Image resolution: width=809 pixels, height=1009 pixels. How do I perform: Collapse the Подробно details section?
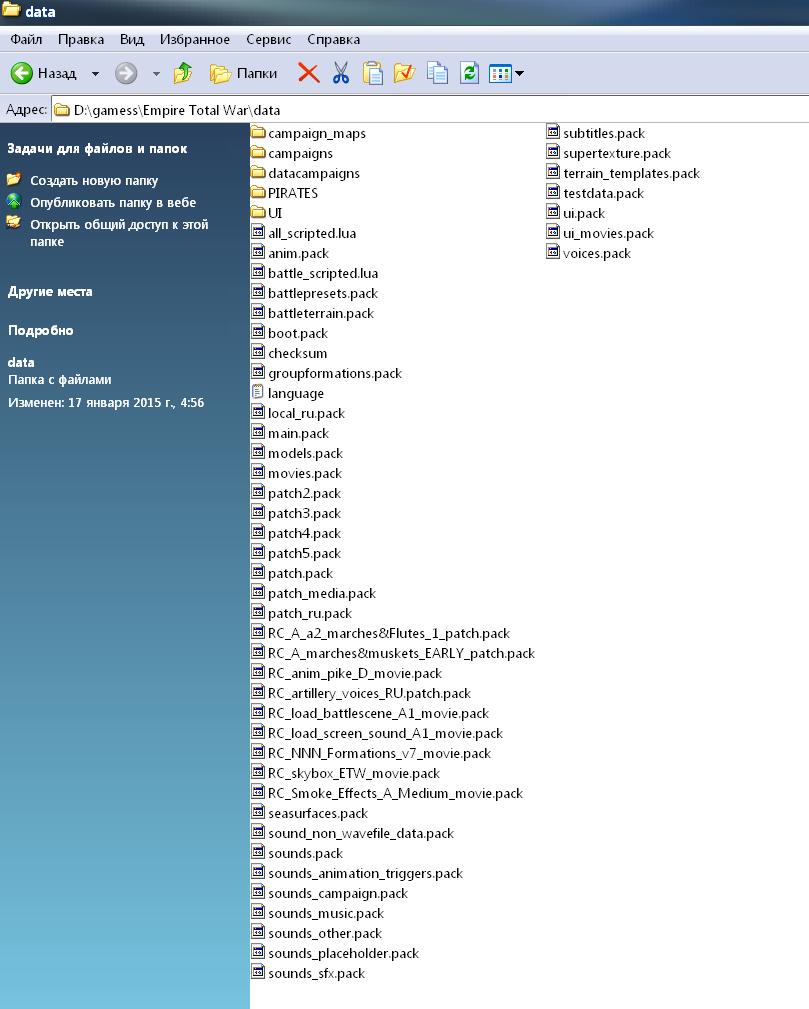41,331
